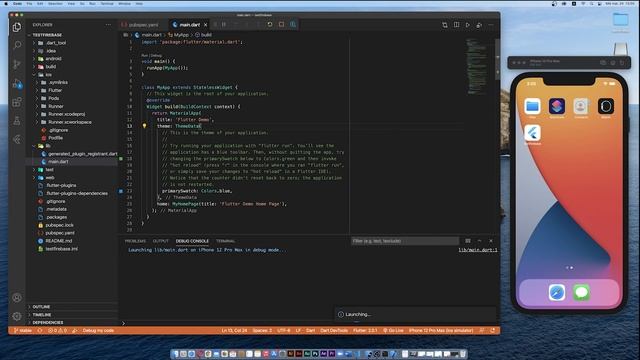Open Safari in the simulator dock
This screenshot has width=640, height=360.
(x=557, y=292)
